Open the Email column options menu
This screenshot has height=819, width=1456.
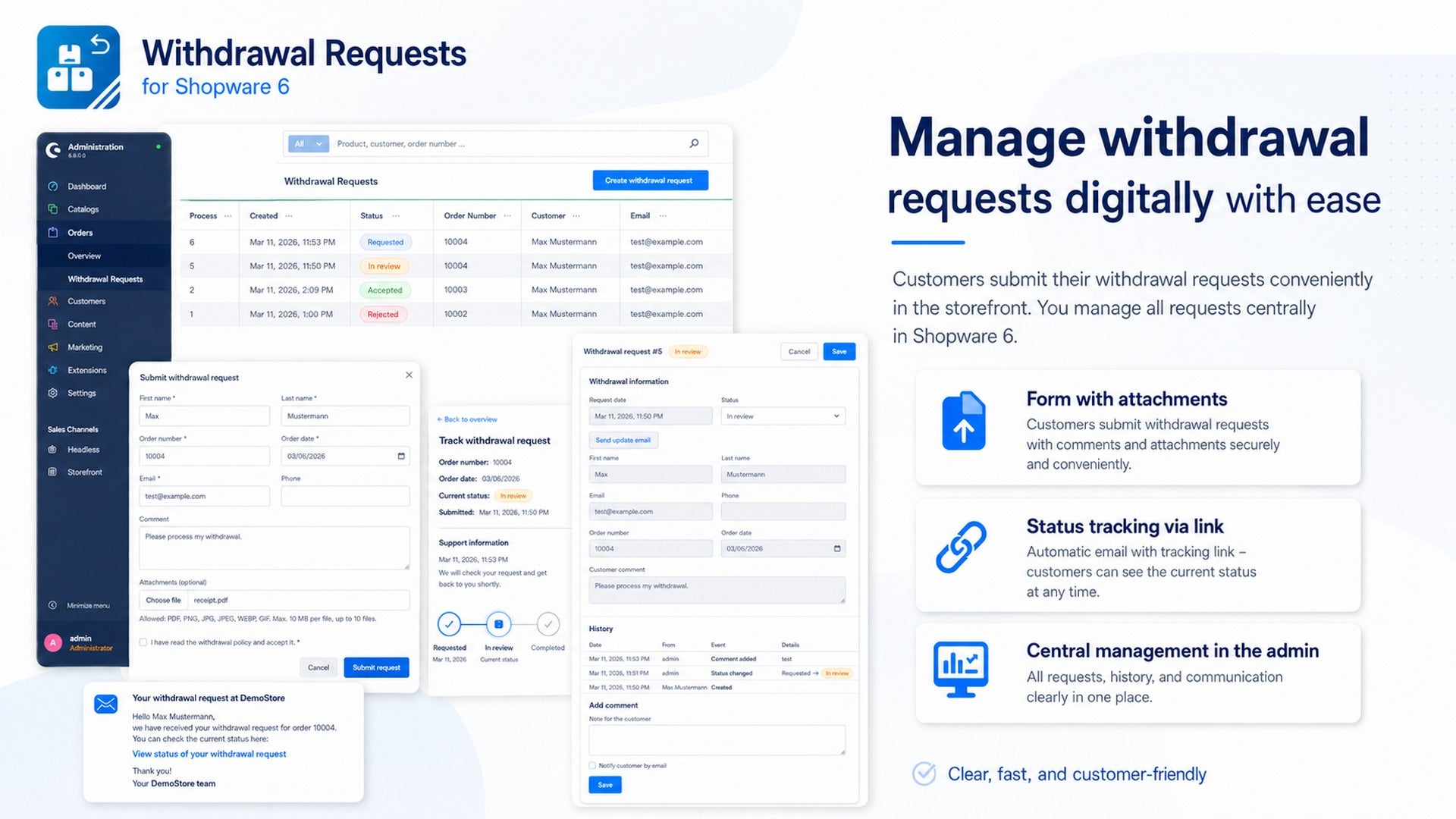[x=663, y=216]
